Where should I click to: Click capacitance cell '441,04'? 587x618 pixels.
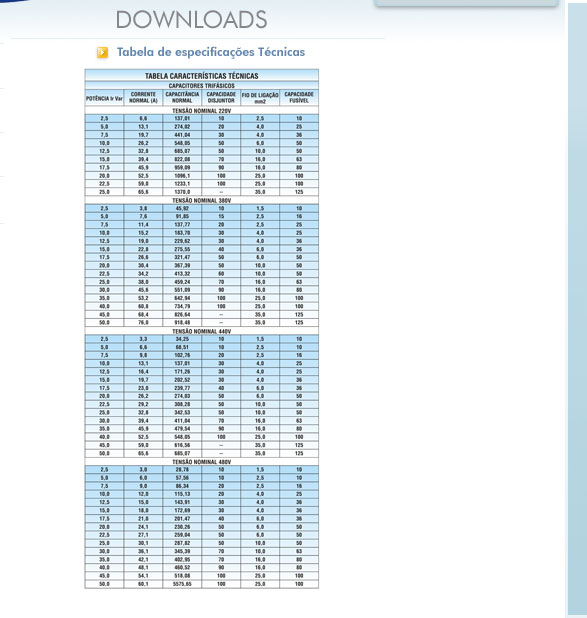click(182, 135)
